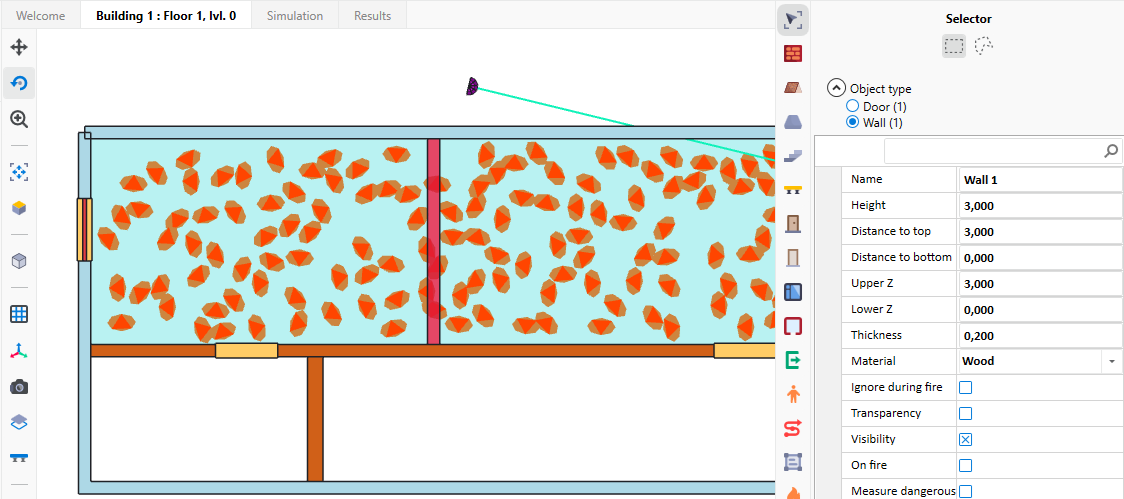Edit the Height value field
The height and width of the screenshot is (499, 1124).
(1040, 206)
